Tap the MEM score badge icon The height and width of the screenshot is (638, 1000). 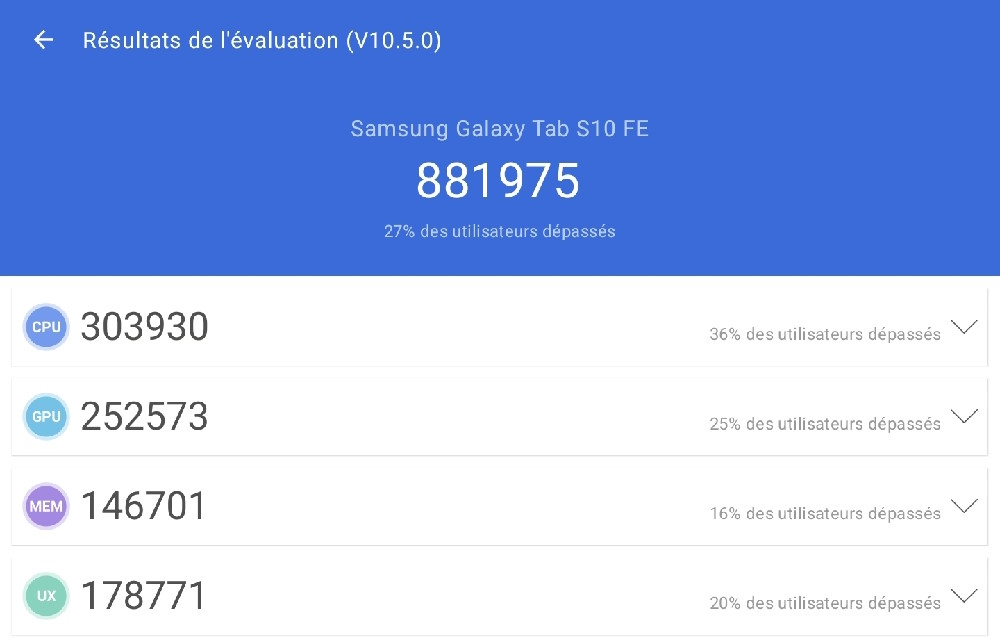coord(46,506)
